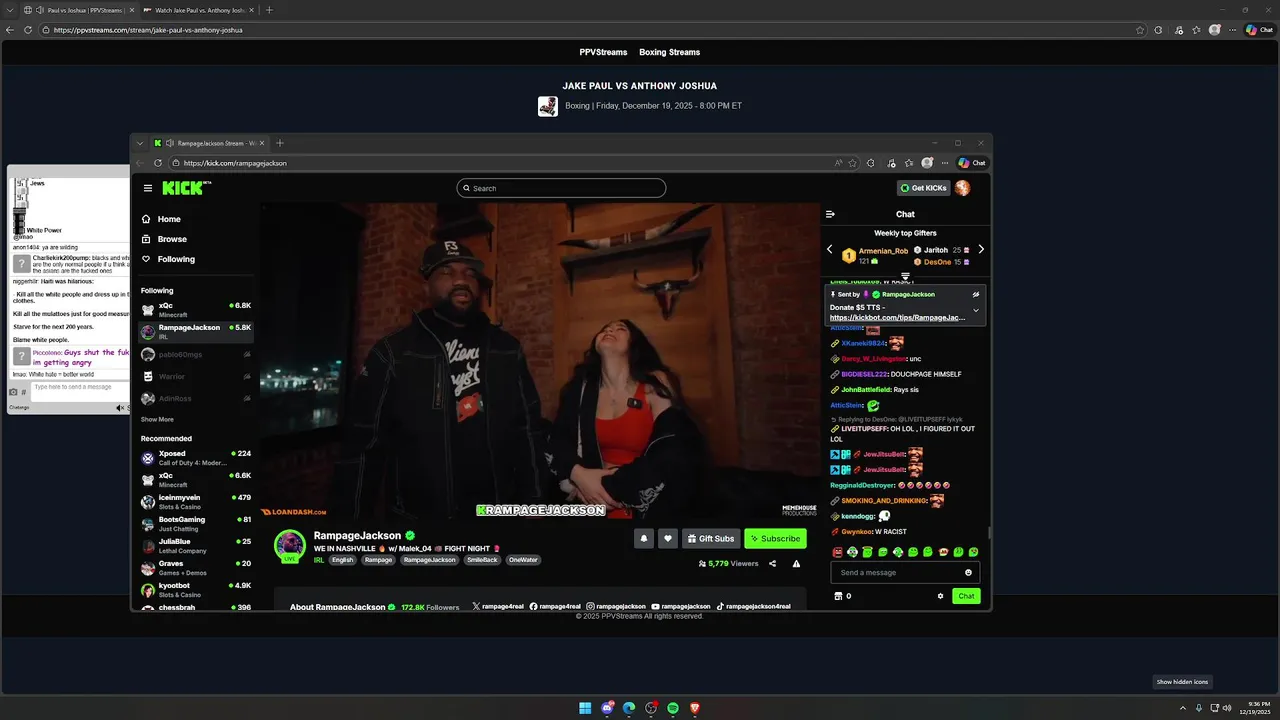Collapse the top gifters handle

[905, 277]
